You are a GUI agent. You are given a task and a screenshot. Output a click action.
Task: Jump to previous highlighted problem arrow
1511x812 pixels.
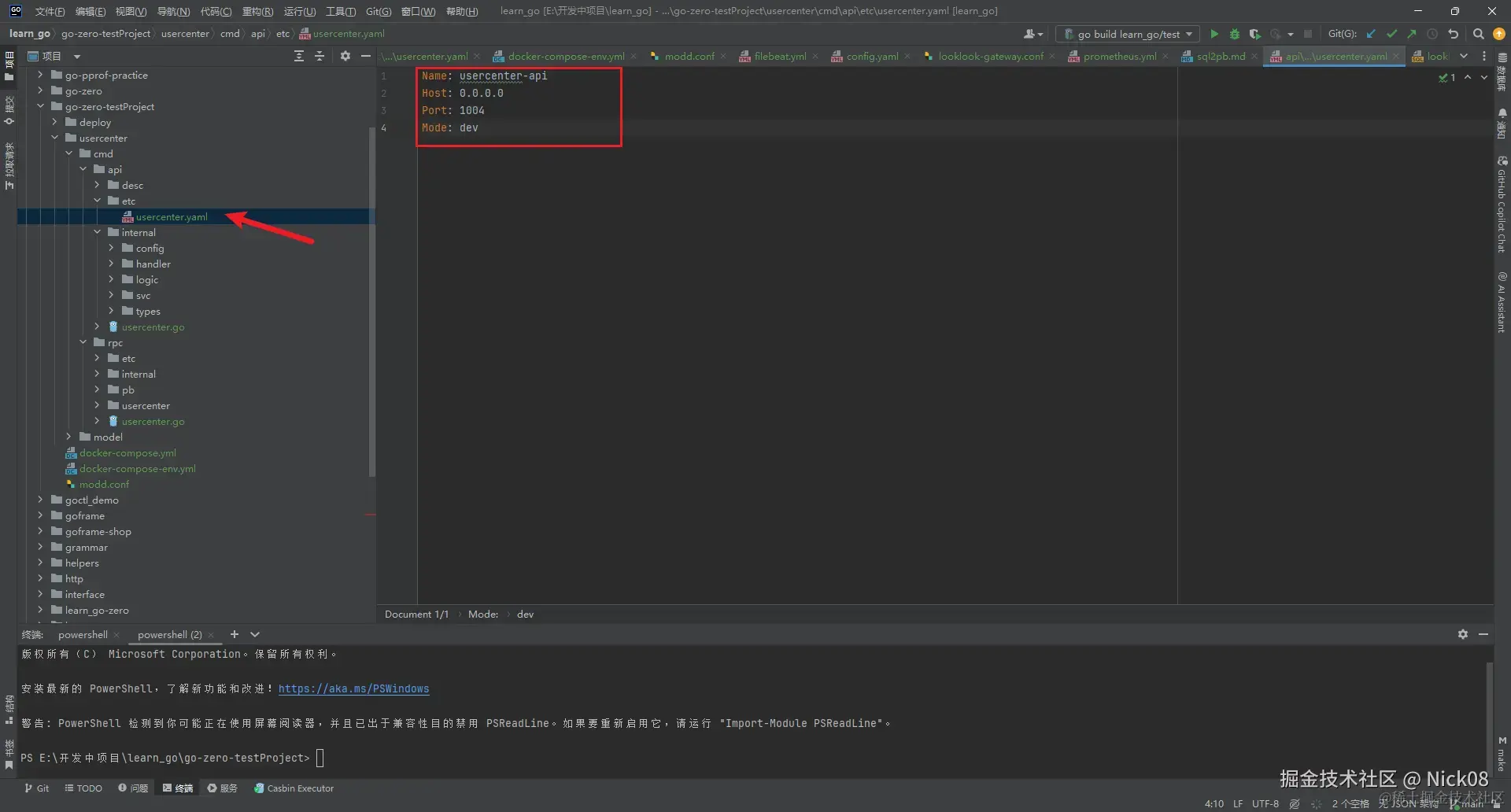pos(1468,77)
